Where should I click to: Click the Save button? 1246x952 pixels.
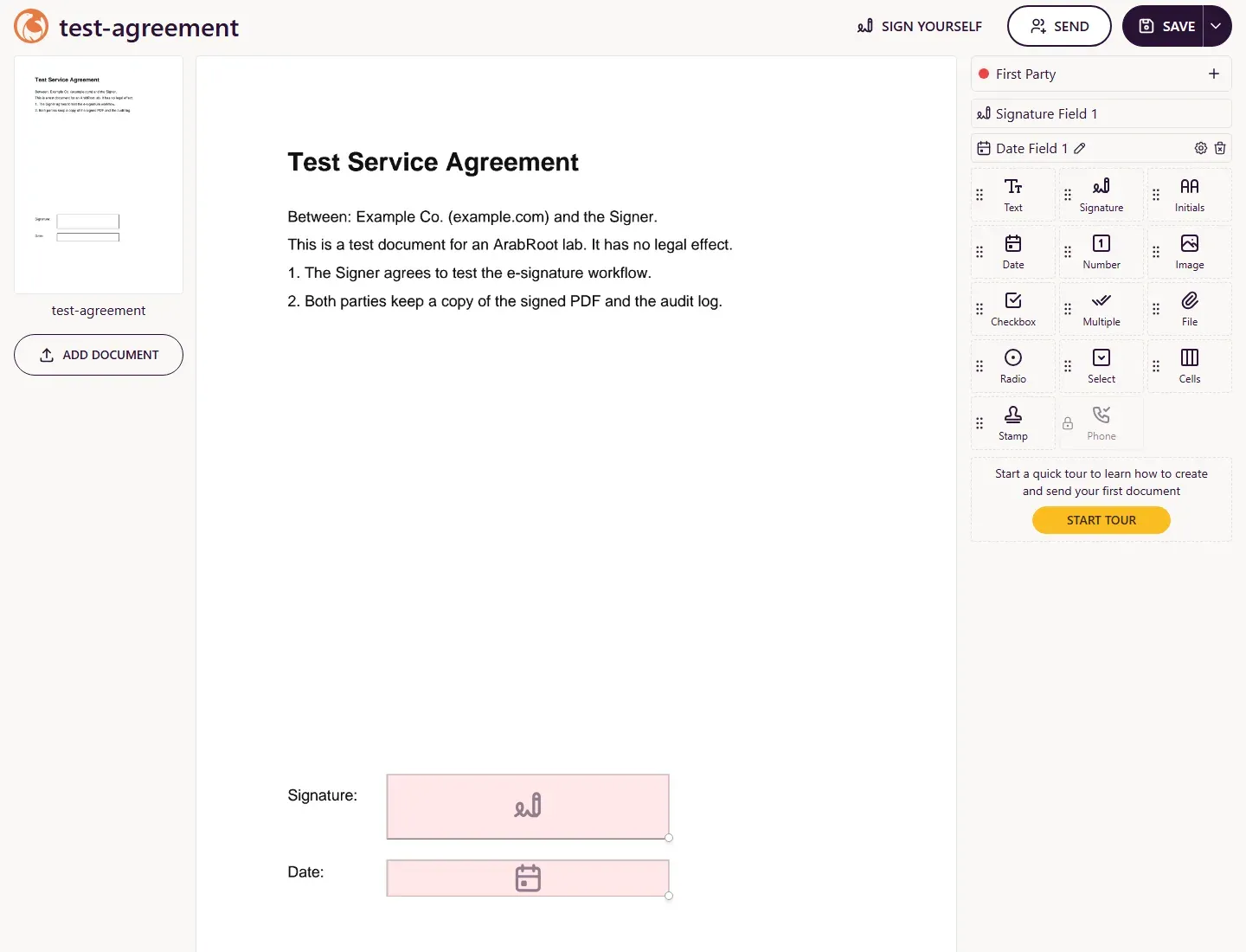click(1164, 26)
